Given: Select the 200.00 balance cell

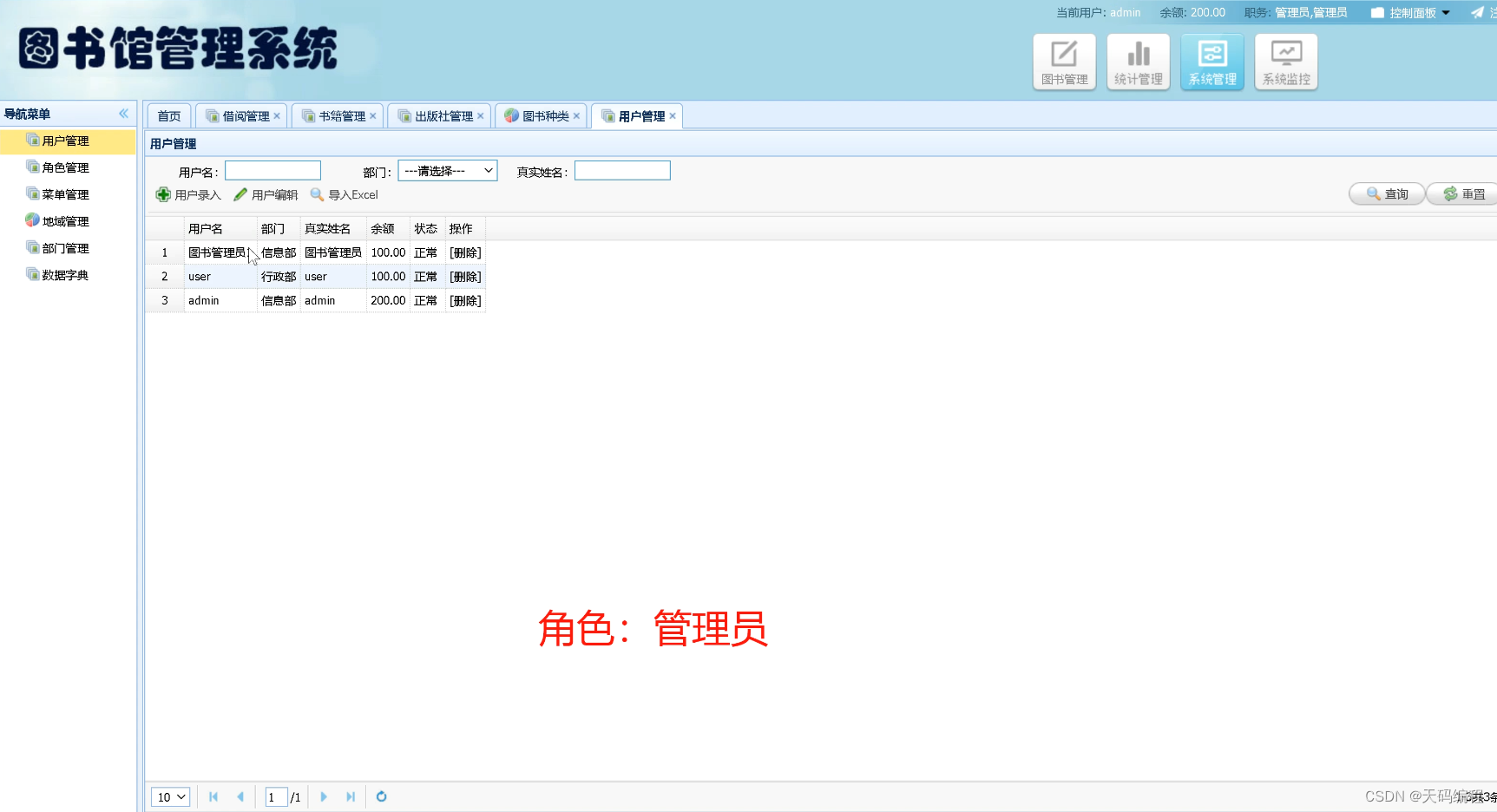Looking at the screenshot, I should (x=388, y=301).
